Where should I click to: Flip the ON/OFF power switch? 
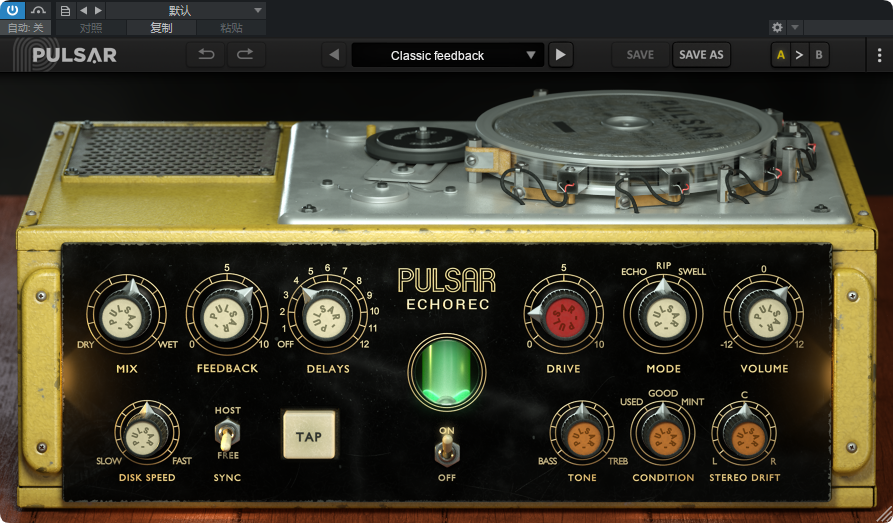pyautogui.click(x=447, y=450)
